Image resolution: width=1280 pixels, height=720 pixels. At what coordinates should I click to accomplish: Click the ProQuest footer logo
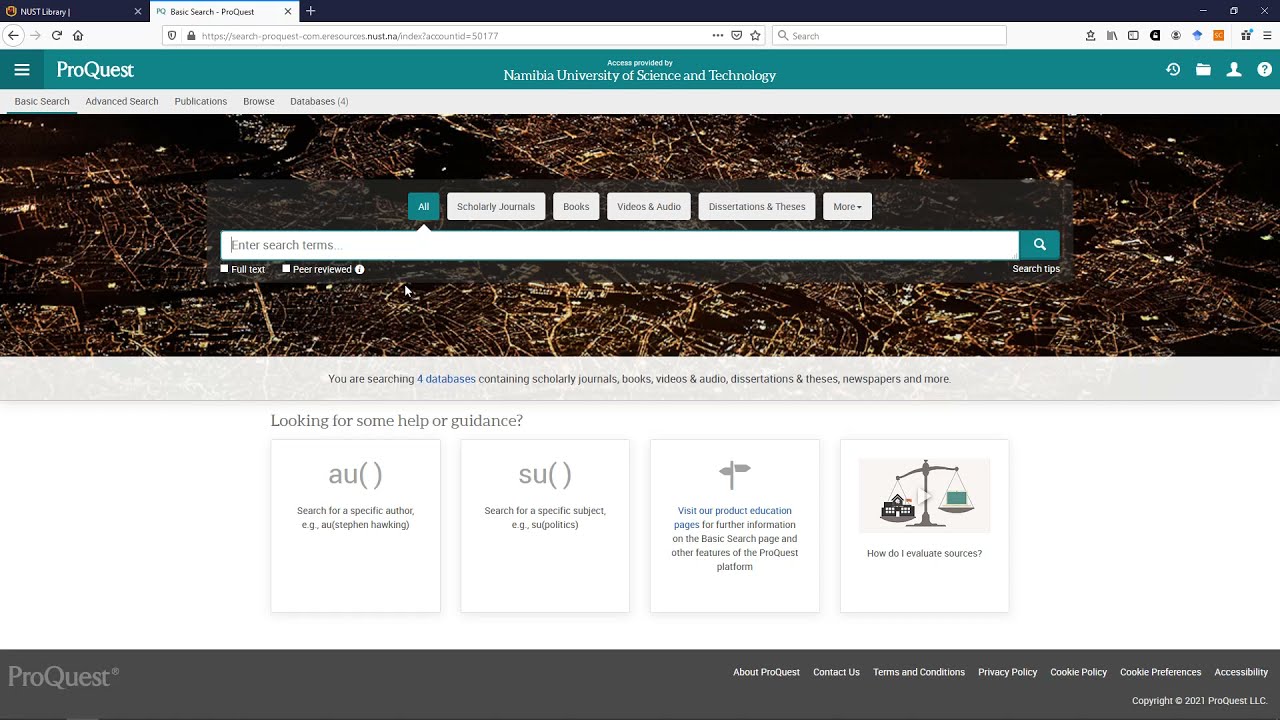click(x=63, y=677)
